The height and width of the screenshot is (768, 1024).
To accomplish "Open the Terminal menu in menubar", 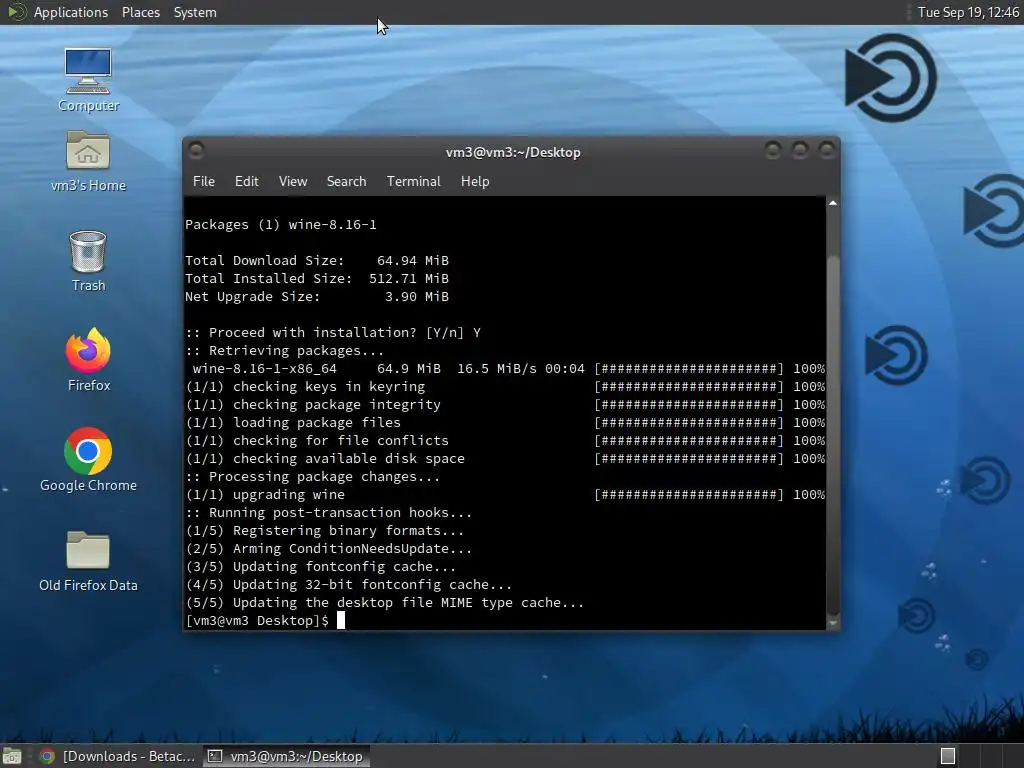I will point(413,182).
